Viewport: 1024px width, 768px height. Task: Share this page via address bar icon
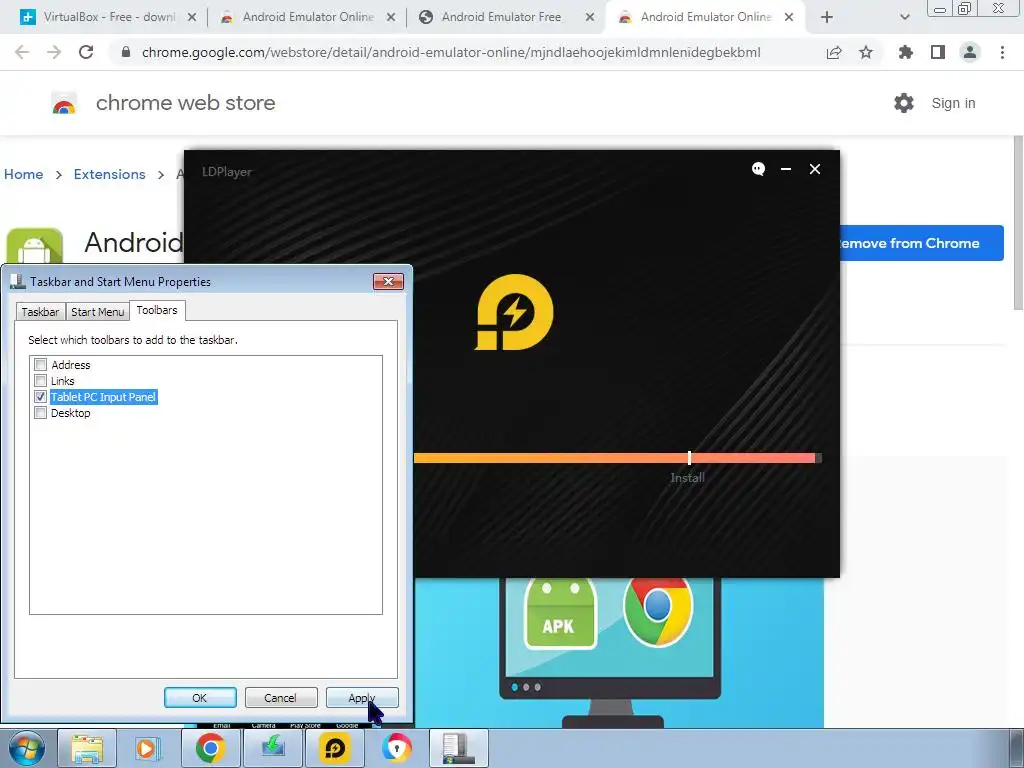(834, 52)
